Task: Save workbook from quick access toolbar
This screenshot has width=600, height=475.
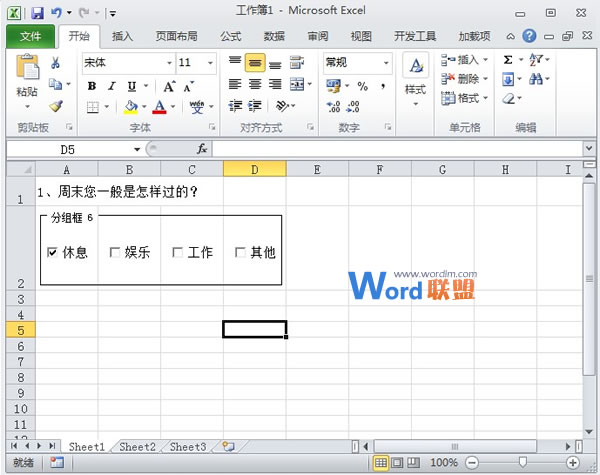Action: point(37,13)
